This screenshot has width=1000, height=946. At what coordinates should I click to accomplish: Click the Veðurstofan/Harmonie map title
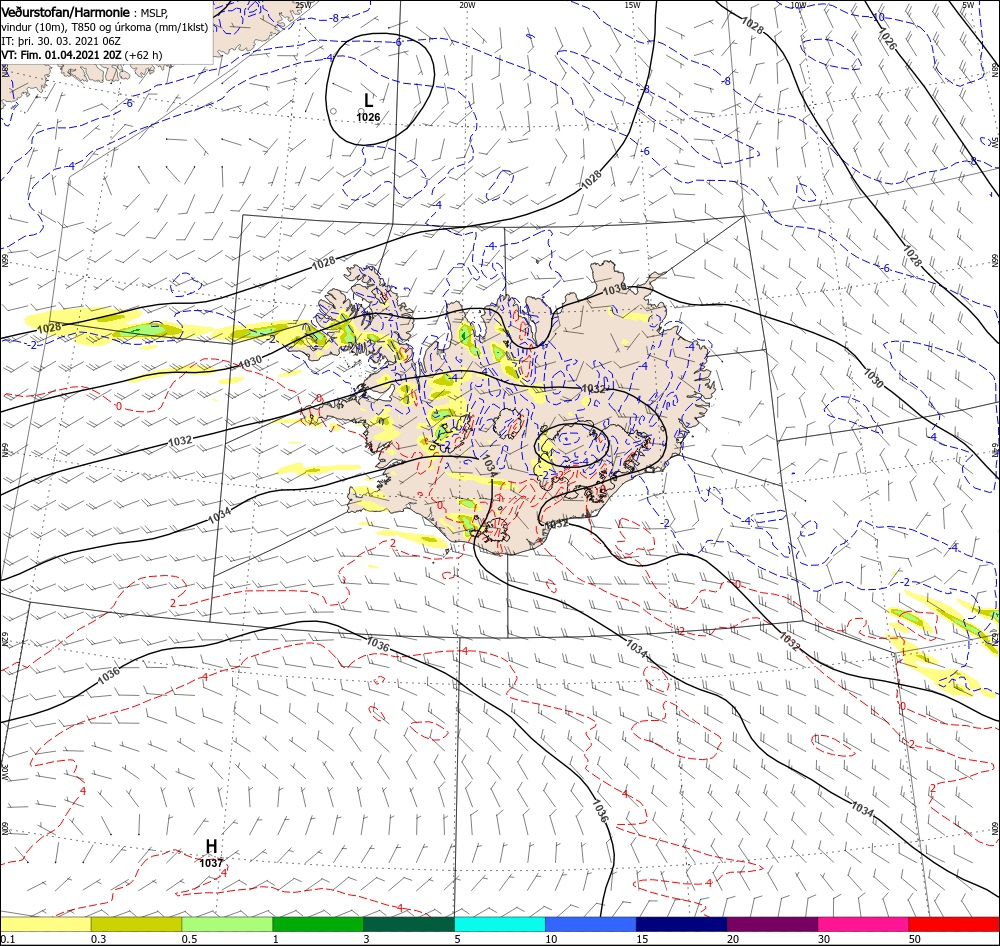pos(67,13)
